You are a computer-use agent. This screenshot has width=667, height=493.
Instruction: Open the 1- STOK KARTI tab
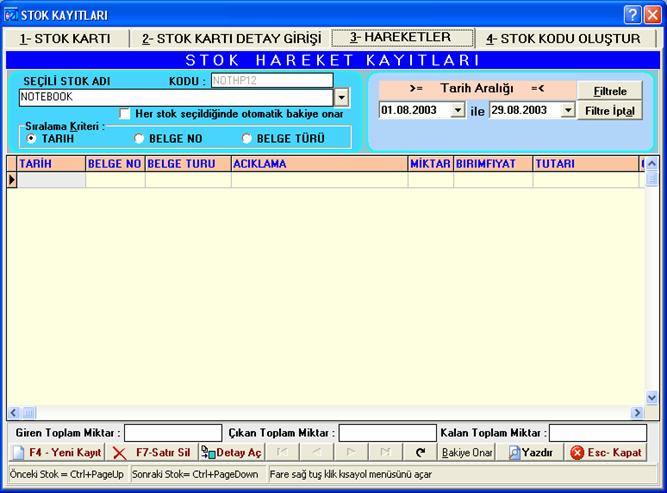tap(65, 39)
